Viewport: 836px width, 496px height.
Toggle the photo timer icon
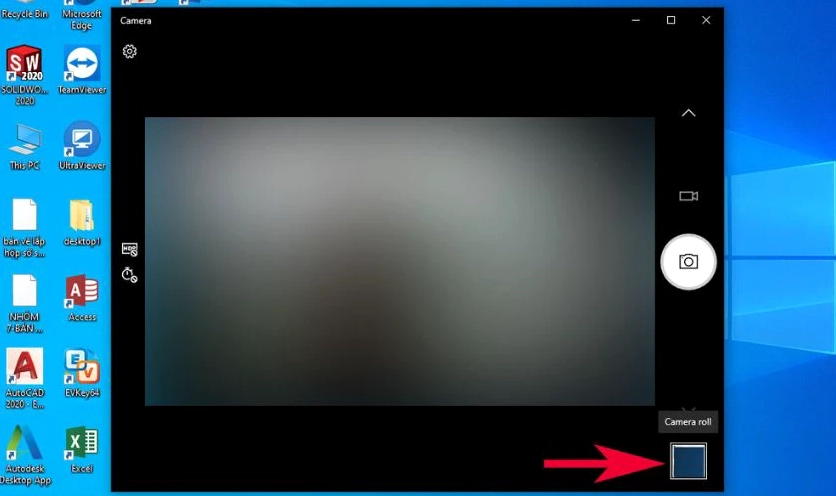click(x=130, y=275)
